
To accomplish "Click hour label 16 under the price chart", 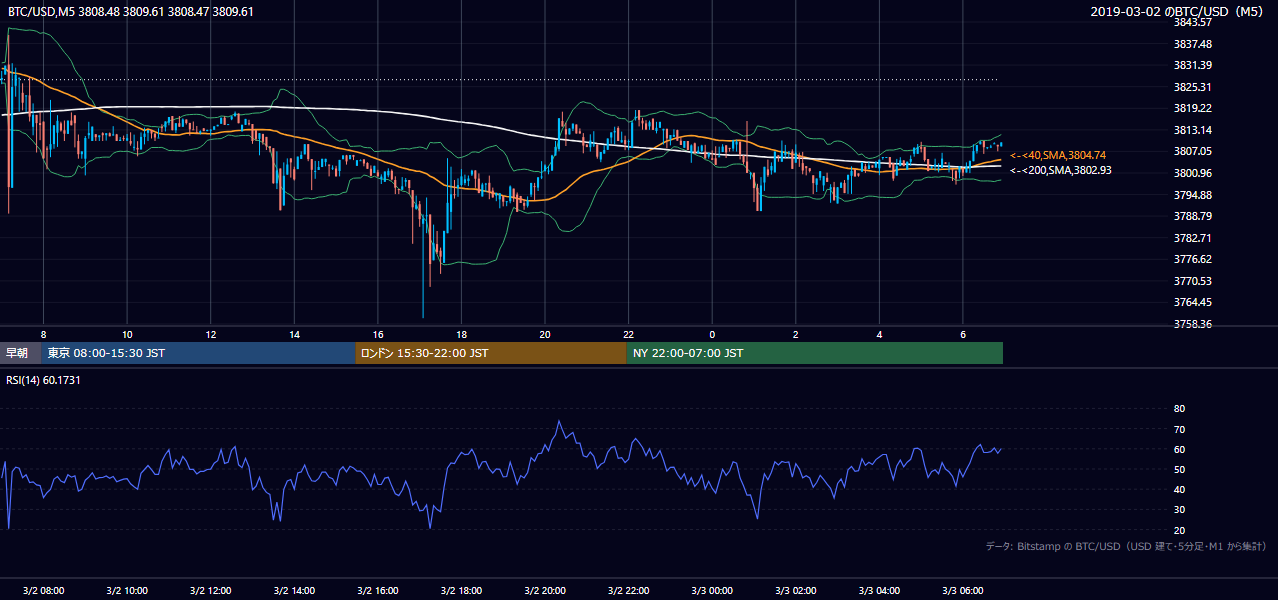I will pyautogui.click(x=377, y=334).
